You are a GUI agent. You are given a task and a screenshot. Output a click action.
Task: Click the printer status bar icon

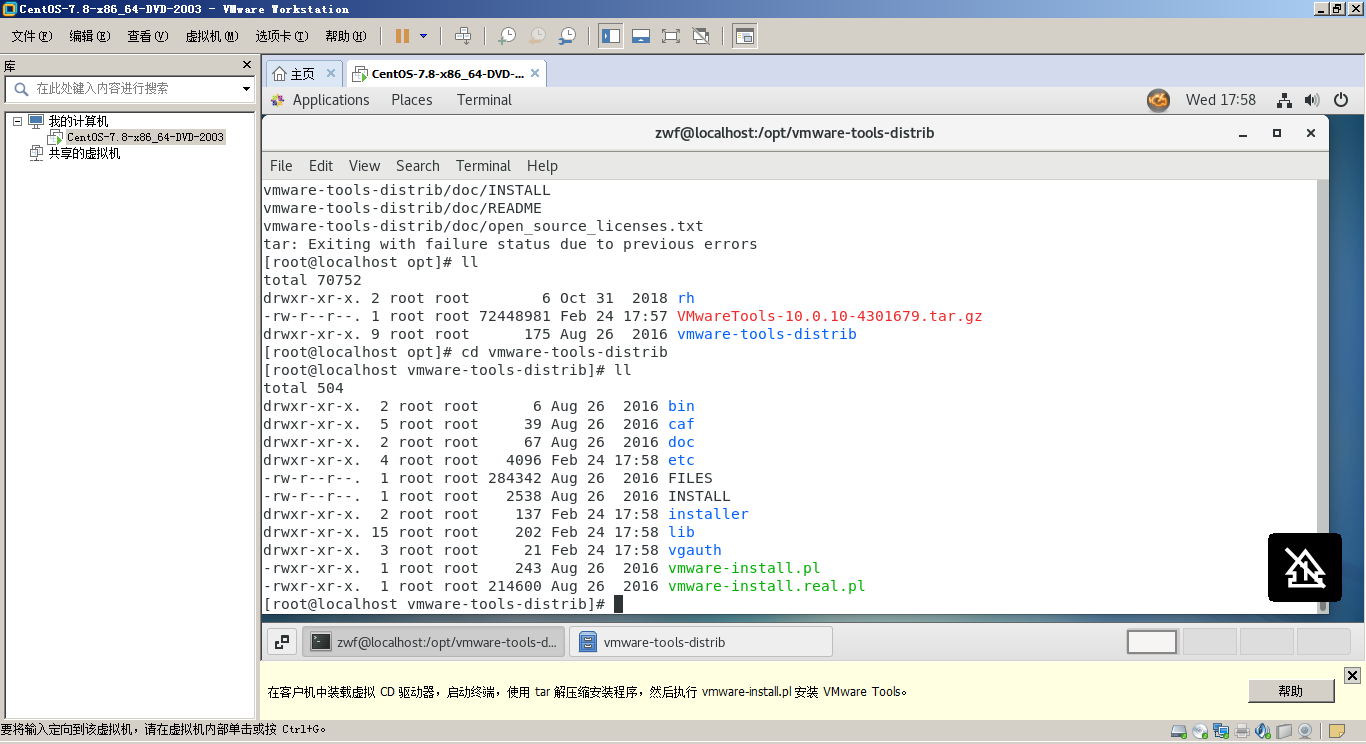click(1242, 731)
